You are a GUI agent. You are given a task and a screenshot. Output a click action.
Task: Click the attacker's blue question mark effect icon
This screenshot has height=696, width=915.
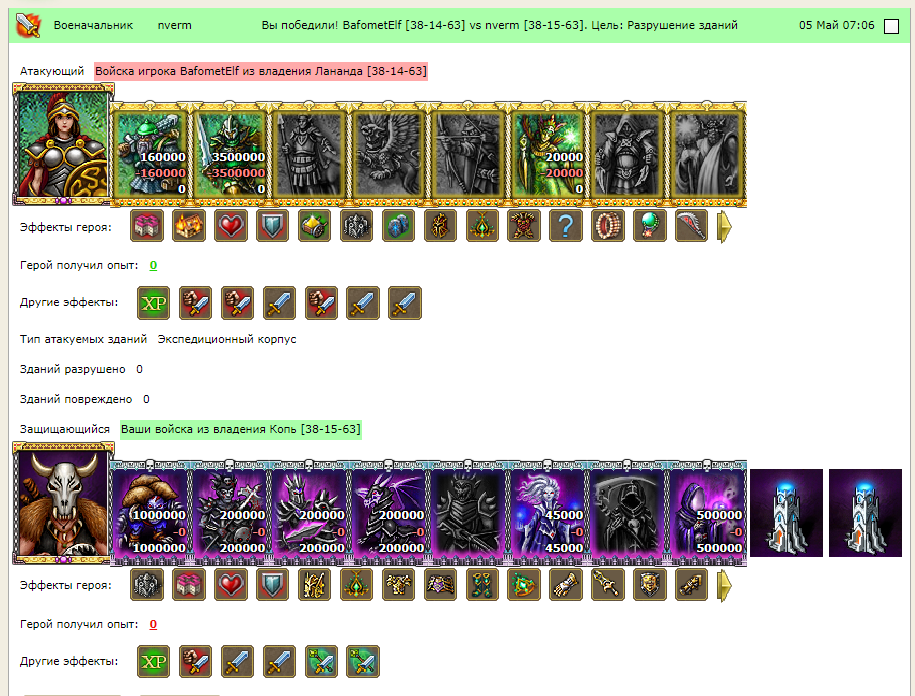click(565, 226)
